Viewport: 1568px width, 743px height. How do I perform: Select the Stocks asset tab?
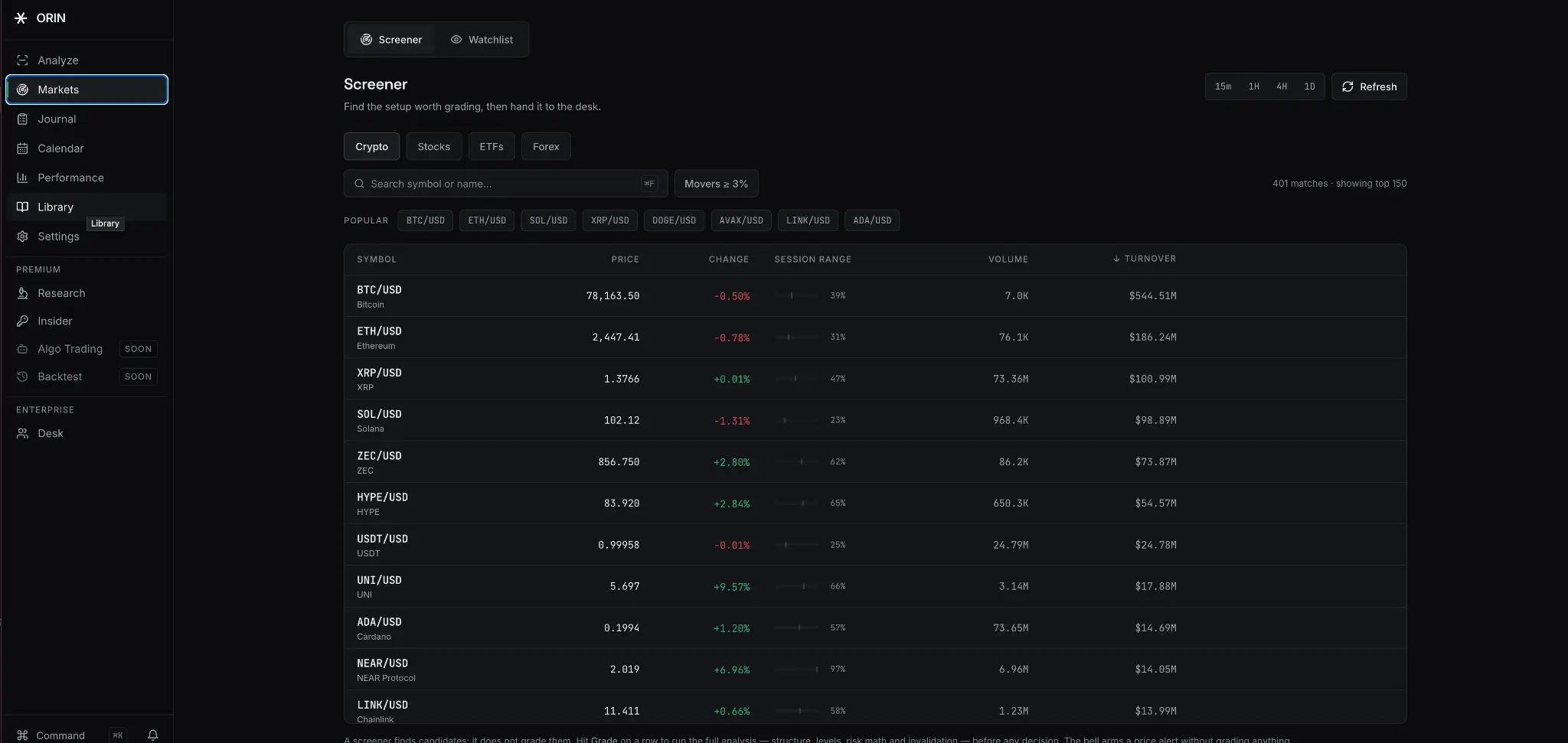pos(434,146)
